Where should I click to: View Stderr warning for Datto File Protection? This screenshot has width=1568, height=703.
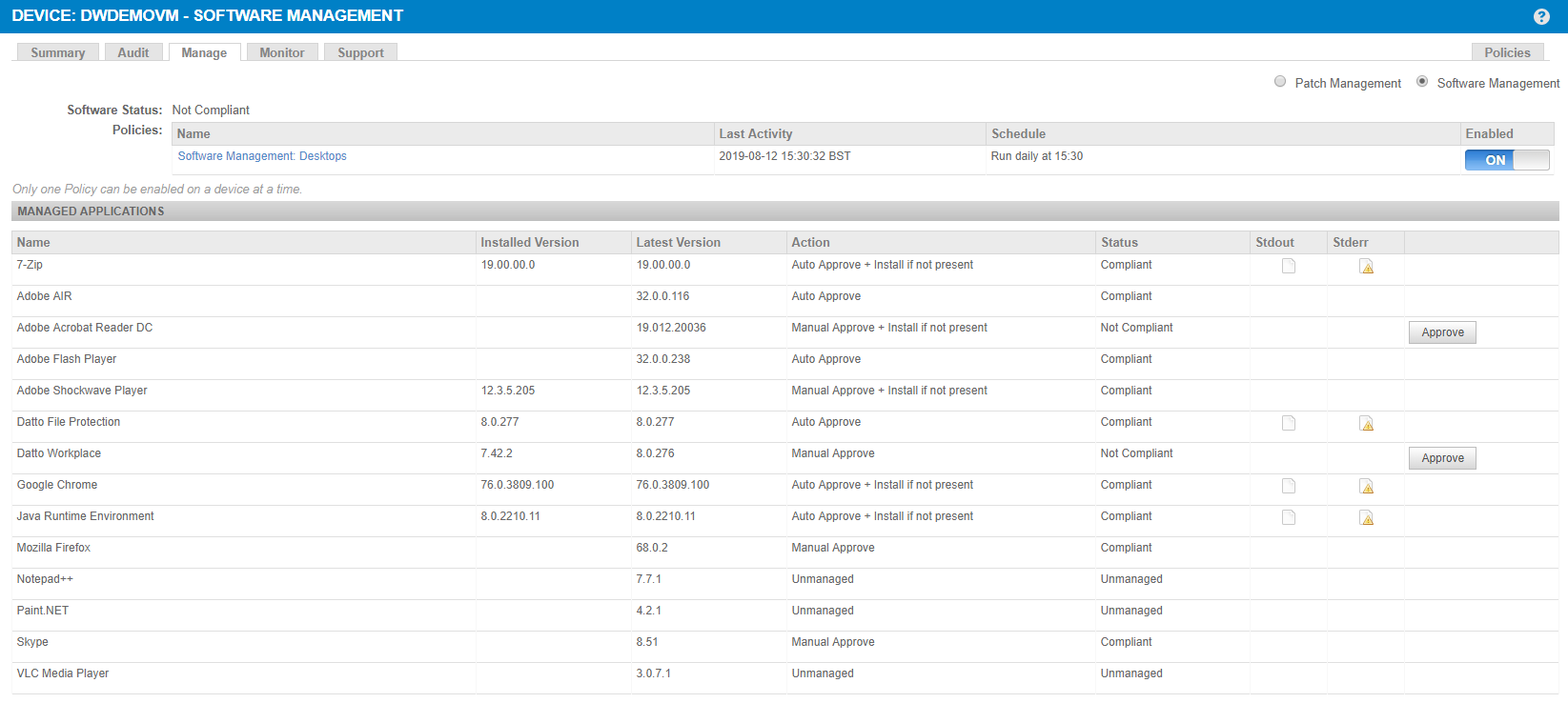coord(1366,423)
